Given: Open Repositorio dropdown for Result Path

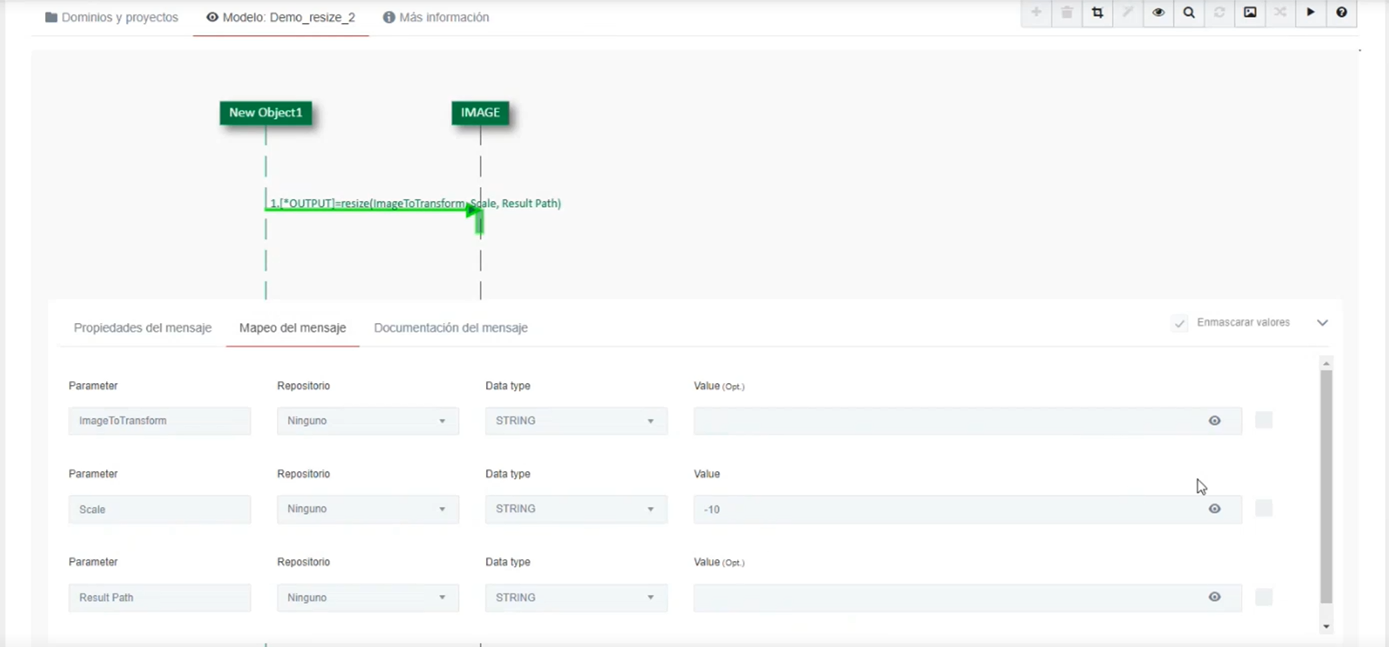Looking at the screenshot, I should pyautogui.click(x=367, y=598).
